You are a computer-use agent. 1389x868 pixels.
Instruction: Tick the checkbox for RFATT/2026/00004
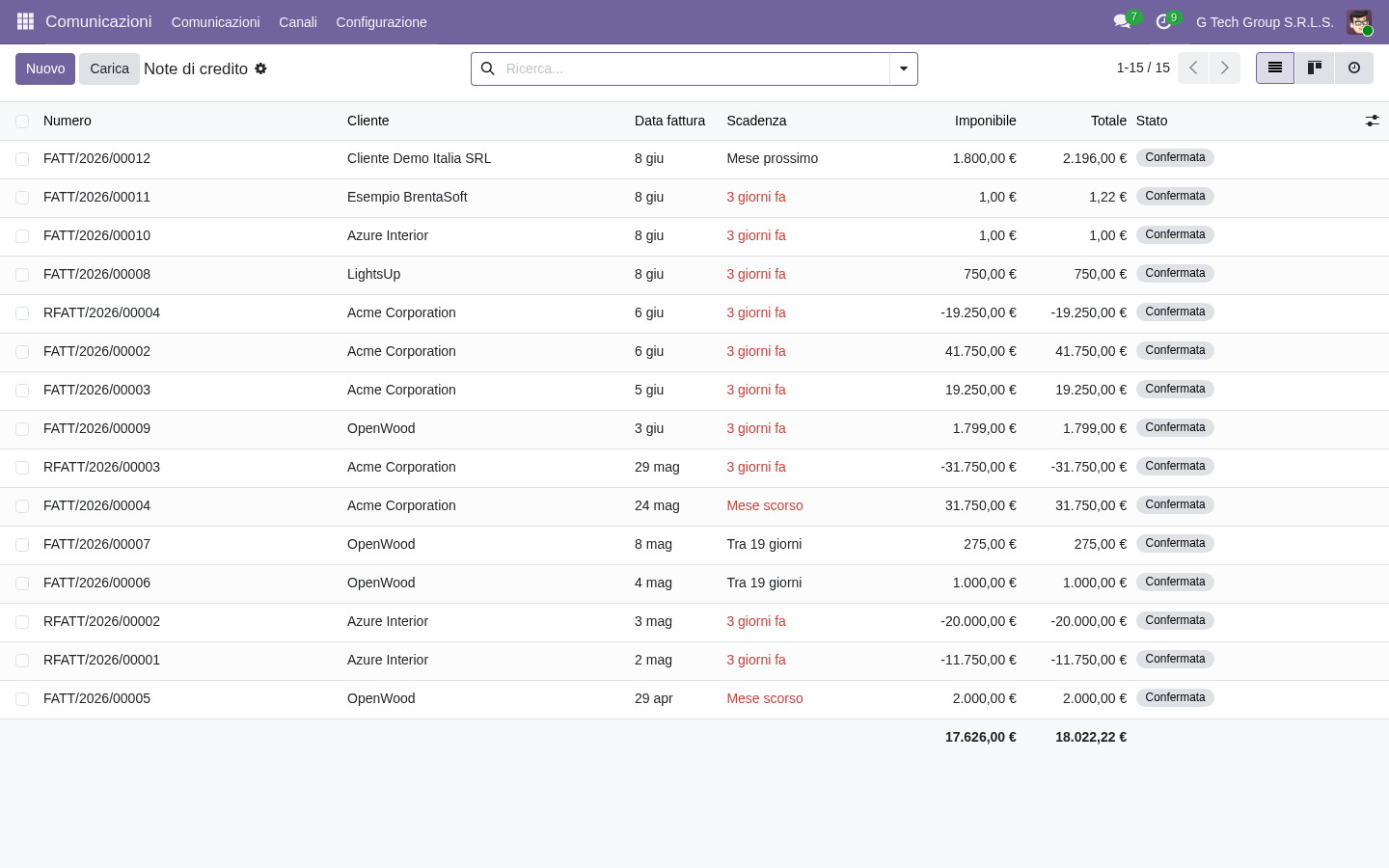(22, 313)
